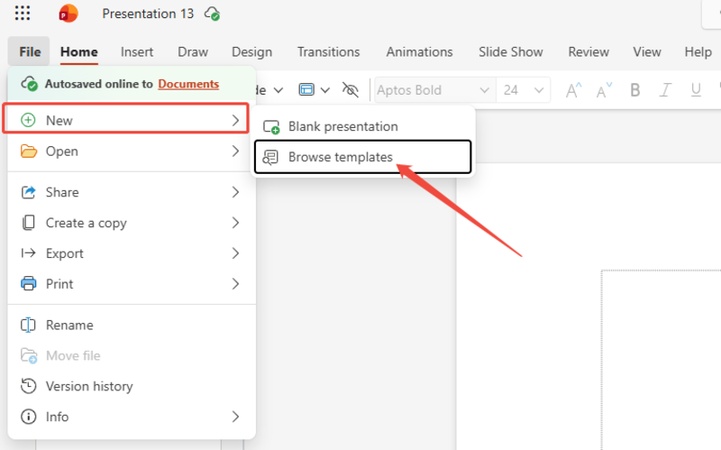Screen dimensions: 721x450
Task: Switch to the Design tab
Action: (251, 52)
